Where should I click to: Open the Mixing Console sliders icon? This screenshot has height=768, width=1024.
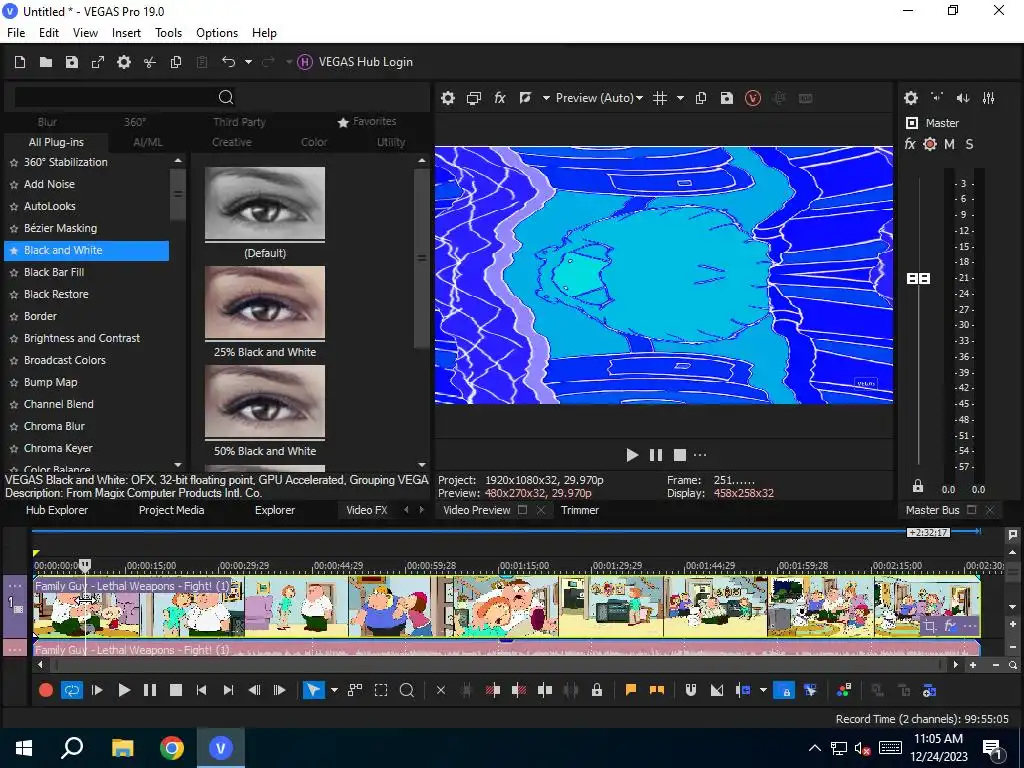pos(989,98)
